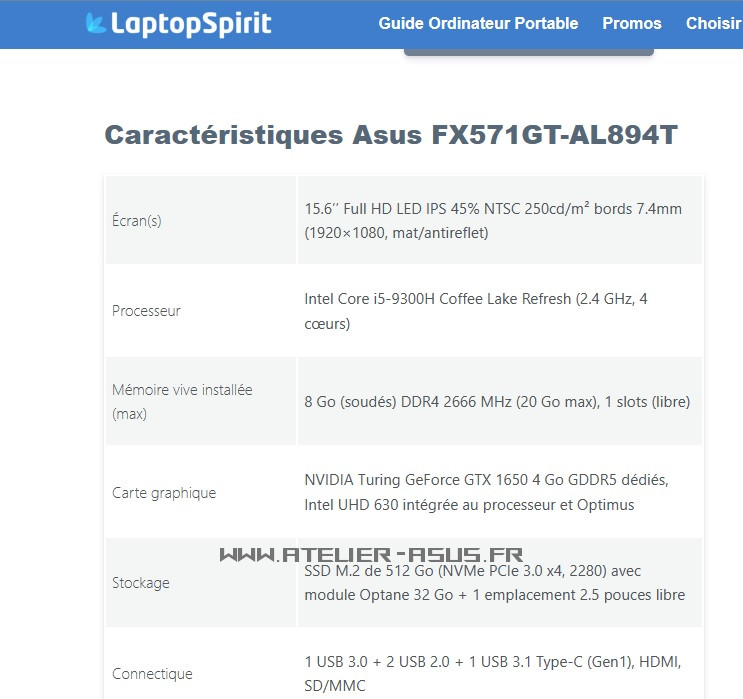The width and height of the screenshot is (743, 699).
Task: Open the Choisir menu item
Action: click(x=714, y=23)
